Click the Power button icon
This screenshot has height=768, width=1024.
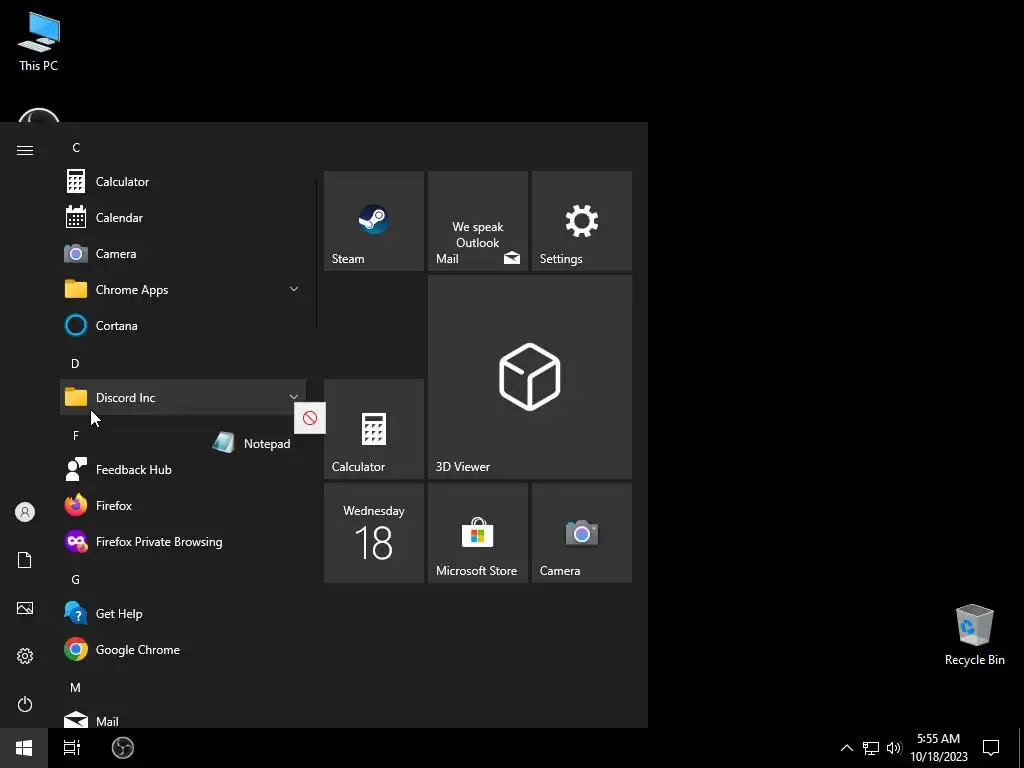(x=25, y=704)
